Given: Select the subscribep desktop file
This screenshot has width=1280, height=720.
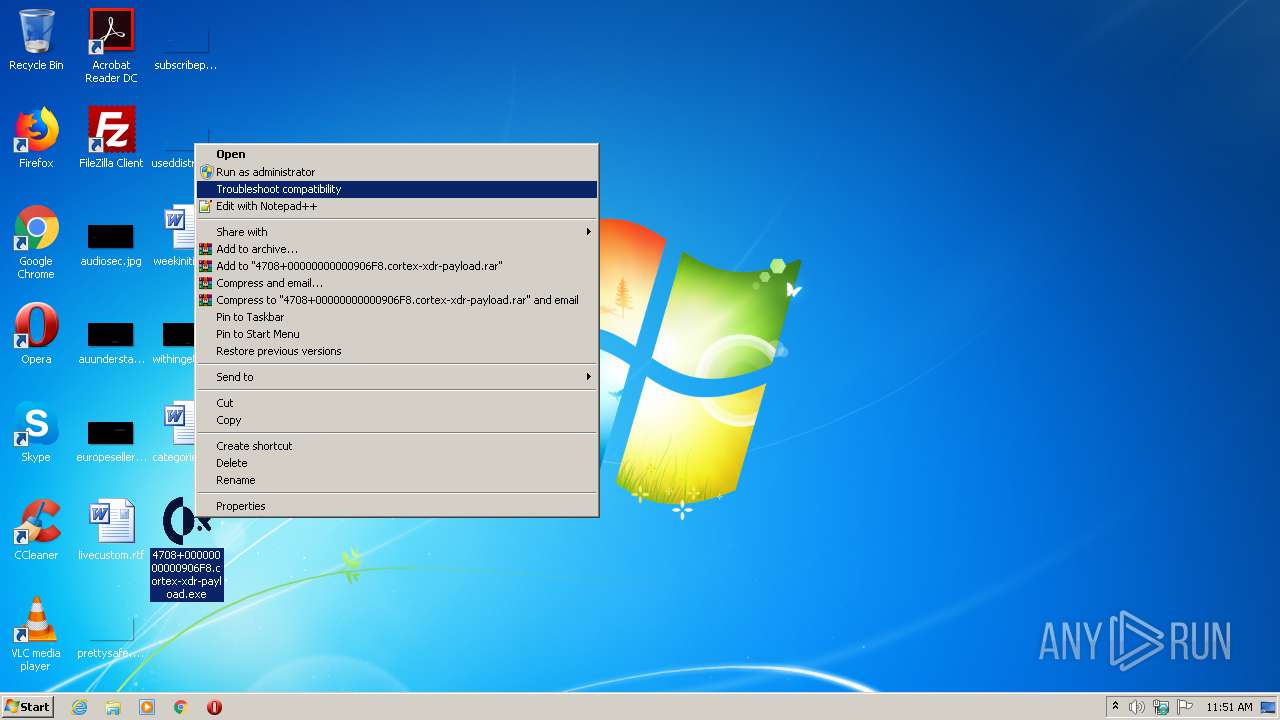Looking at the screenshot, I should (186, 48).
